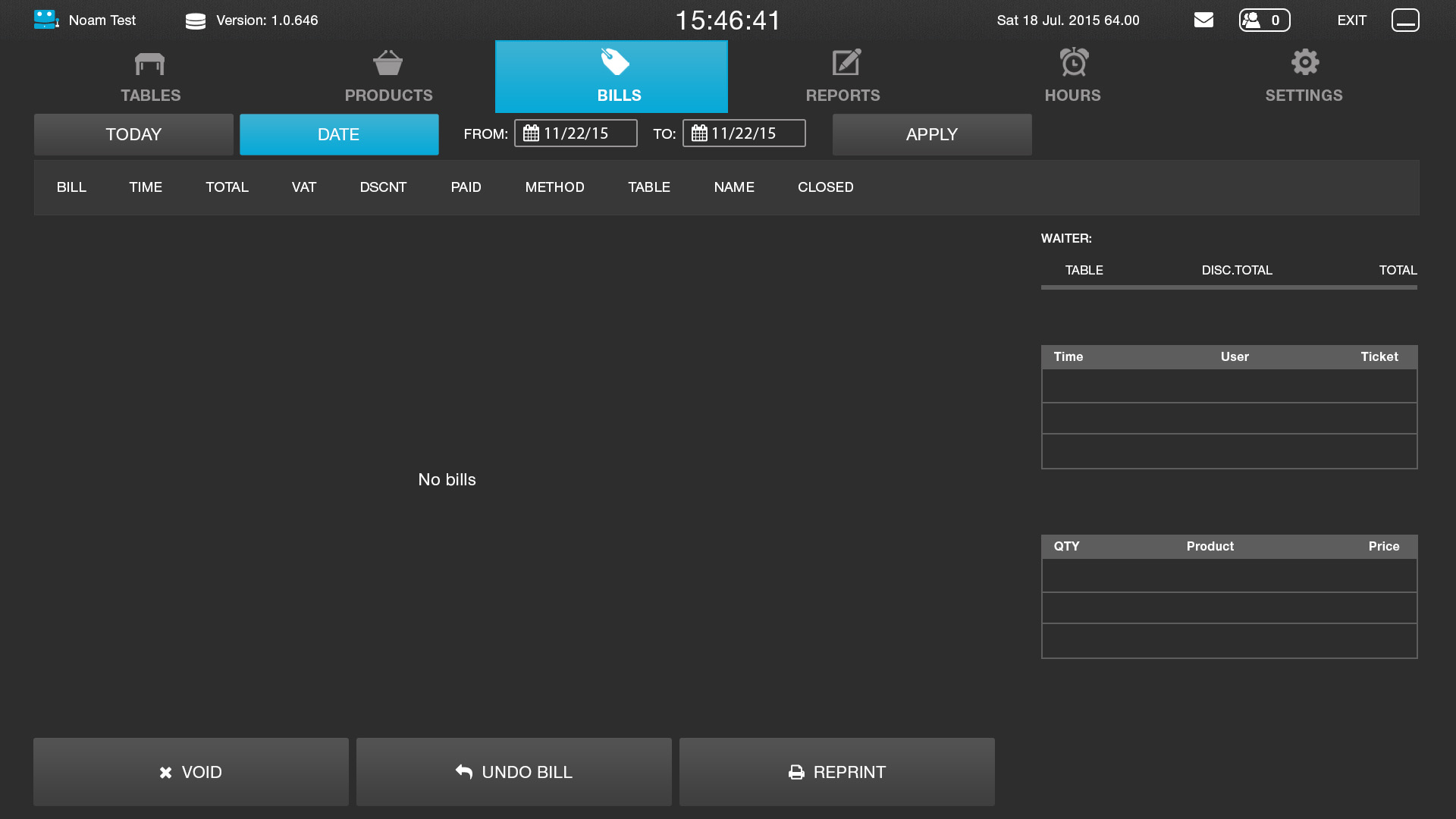Open the messages envelope icon
Viewport: 1456px width, 819px height.
click(1203, 20)
